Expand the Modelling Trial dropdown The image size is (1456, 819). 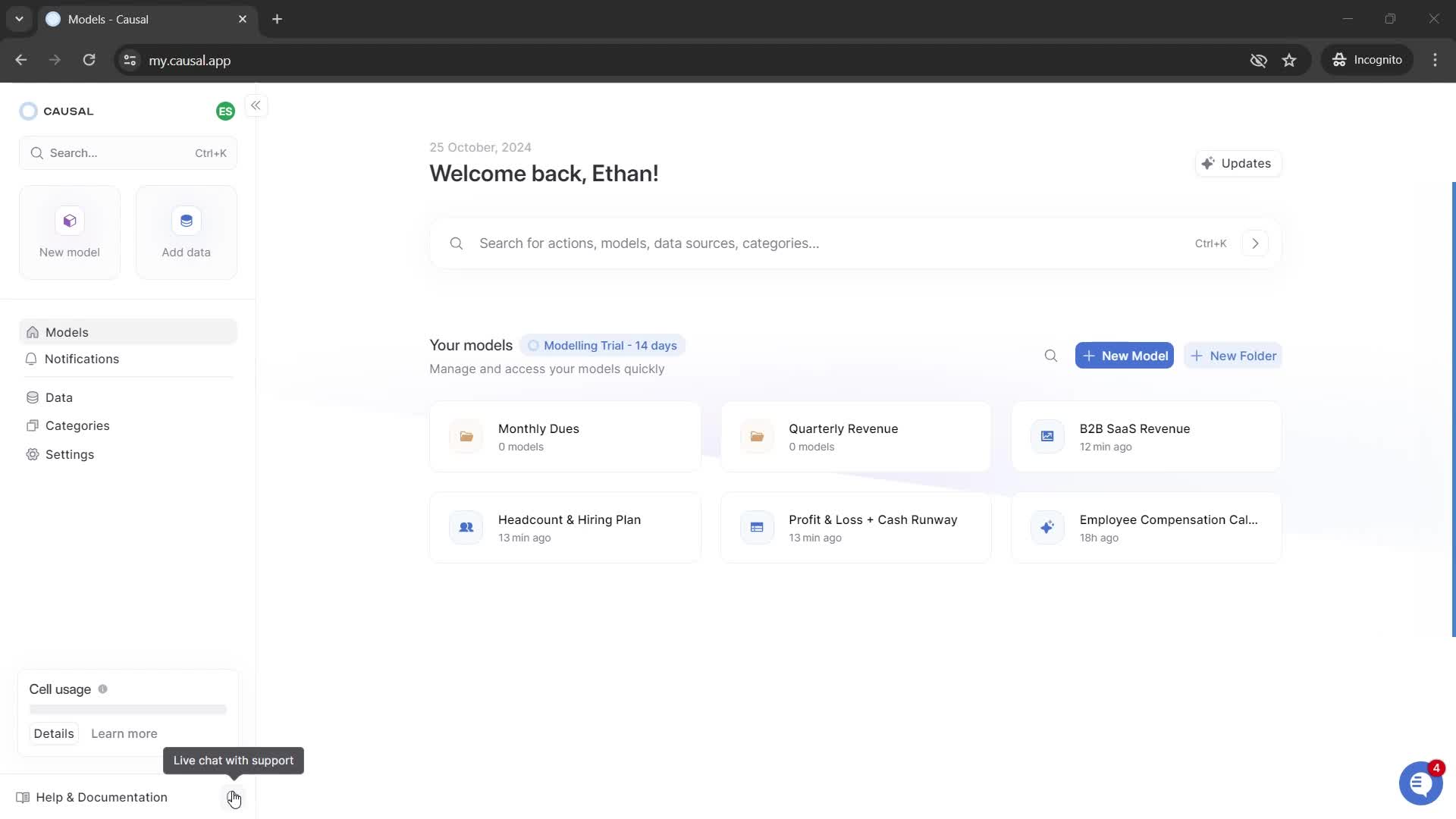601,345
